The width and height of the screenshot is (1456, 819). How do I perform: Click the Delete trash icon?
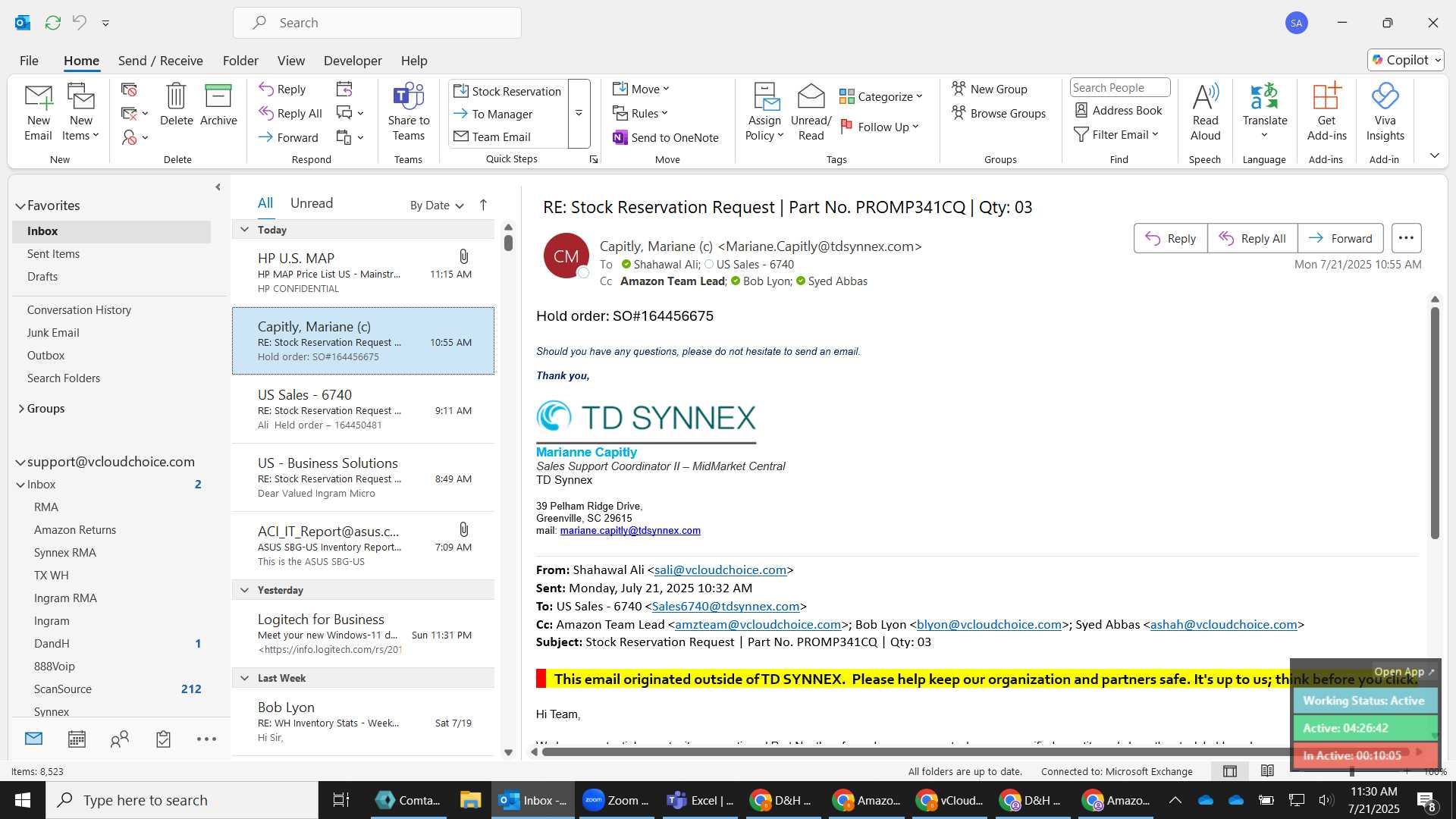click(176, 96)
